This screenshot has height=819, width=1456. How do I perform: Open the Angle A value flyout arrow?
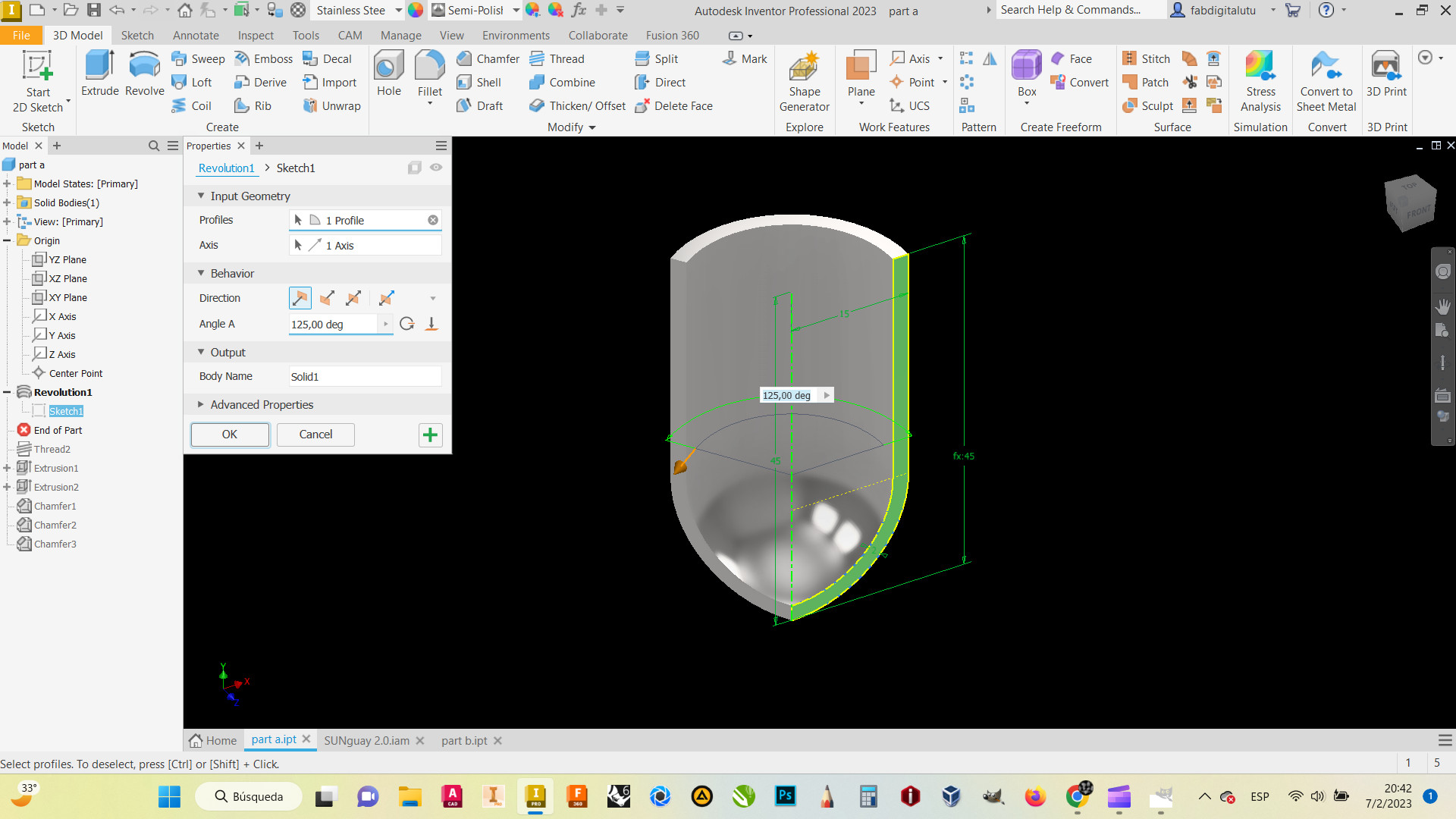(x=386, y=325)
